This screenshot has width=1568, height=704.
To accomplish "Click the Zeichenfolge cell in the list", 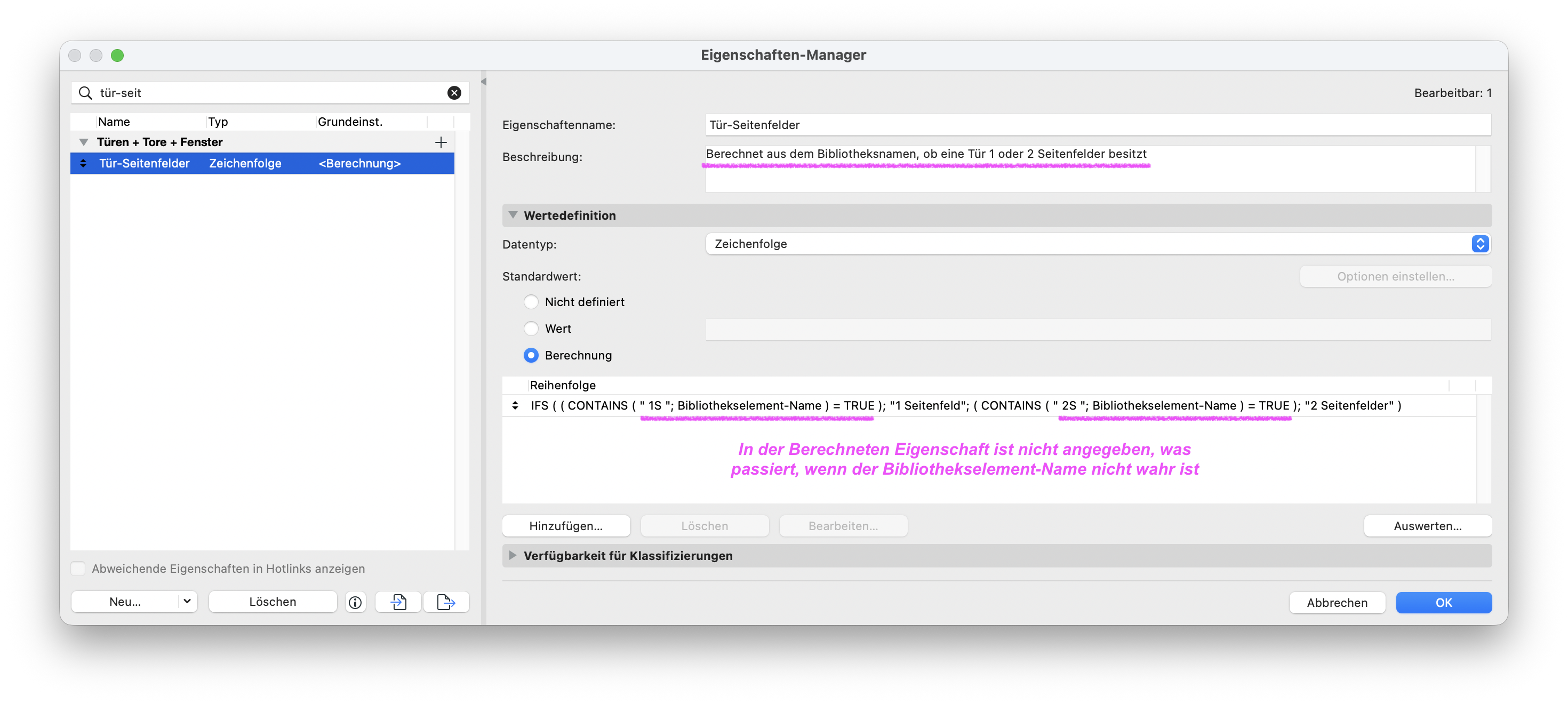I will [x=245, y=163].
